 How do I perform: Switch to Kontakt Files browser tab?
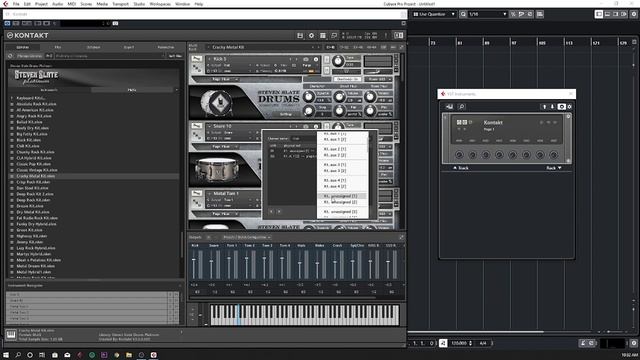[58, 47]
